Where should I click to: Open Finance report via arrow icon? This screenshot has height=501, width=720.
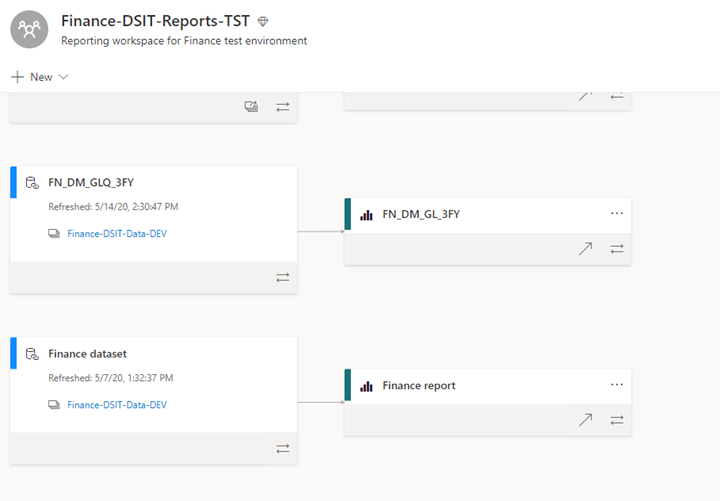pos(585,420)
